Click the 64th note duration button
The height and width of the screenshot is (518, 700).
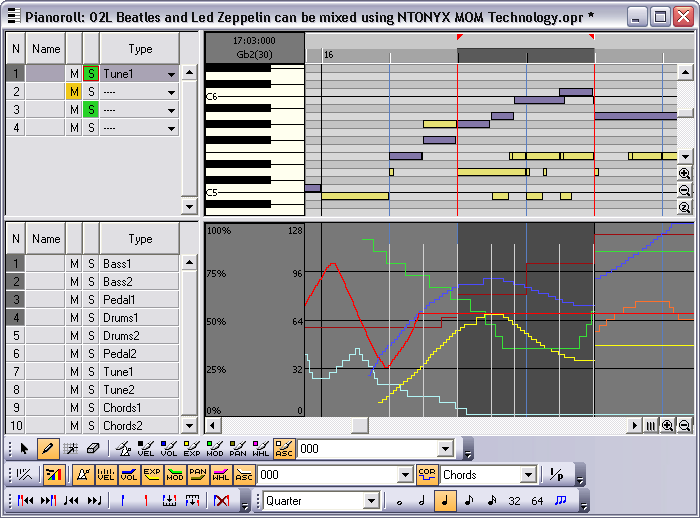[537, 500]
